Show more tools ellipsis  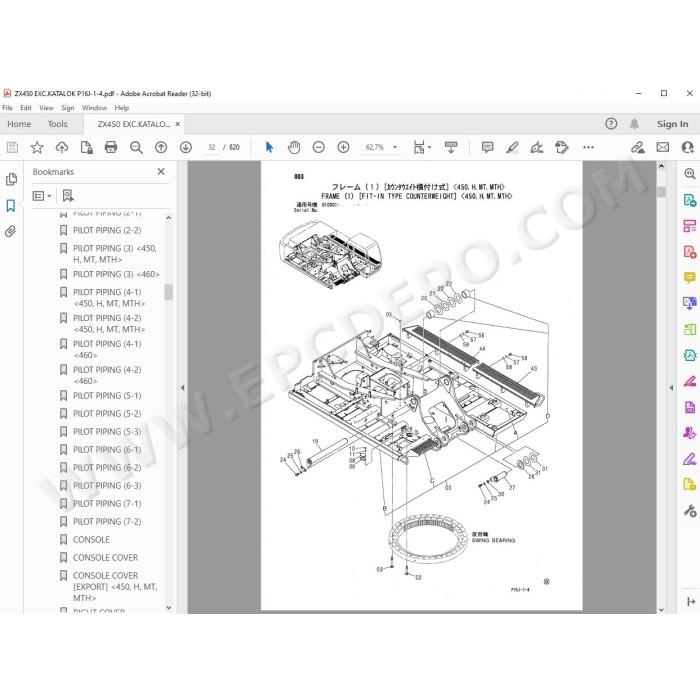[588, 147]
